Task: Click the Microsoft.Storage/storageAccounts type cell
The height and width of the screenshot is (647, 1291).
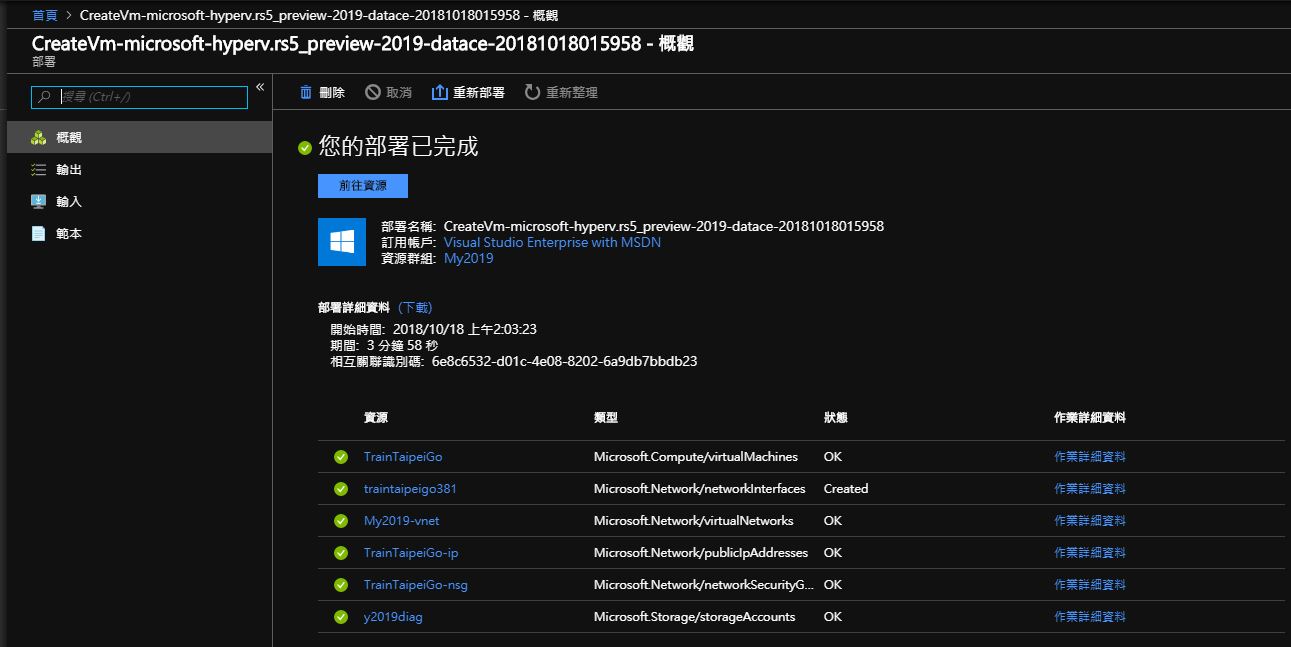Action: tap(695, 617)
